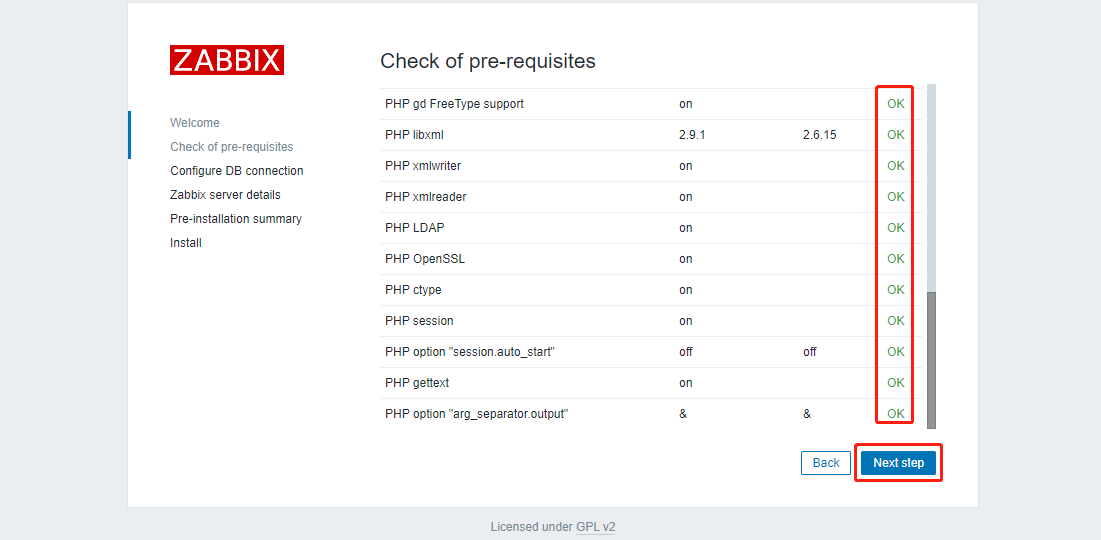Select Pre-installation summary step
Image resolution: width=1101 pixels, height=540 pixels.
[236, 218]
